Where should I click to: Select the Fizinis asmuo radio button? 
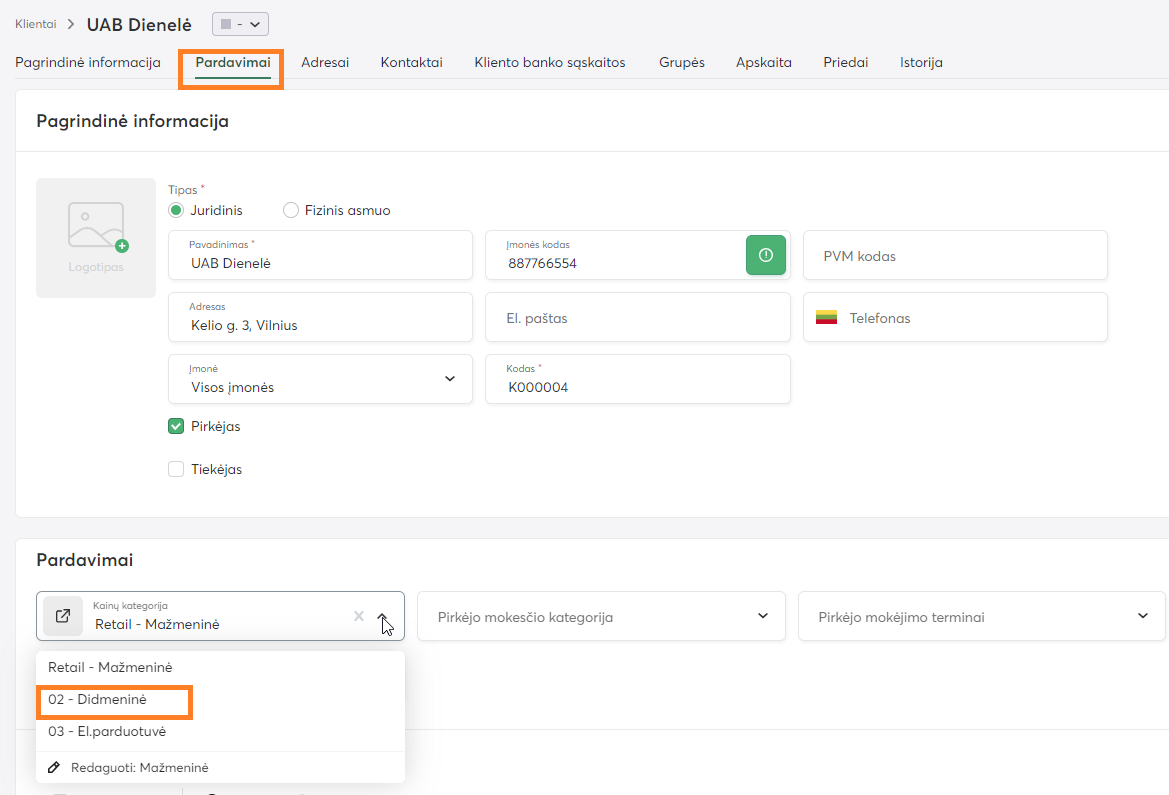point(291,210)
